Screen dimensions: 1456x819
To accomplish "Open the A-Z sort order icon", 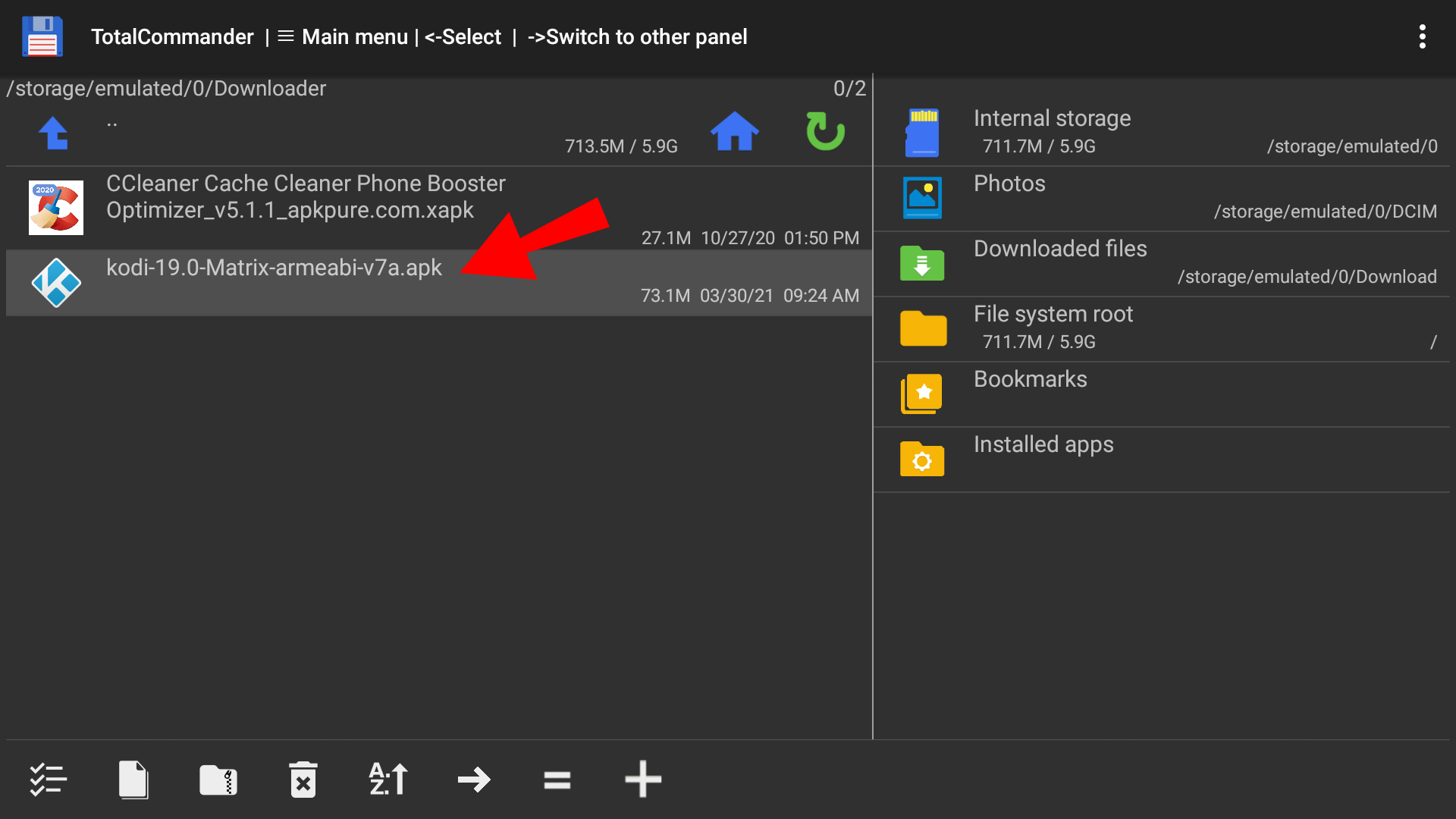I will coord(388,780).
